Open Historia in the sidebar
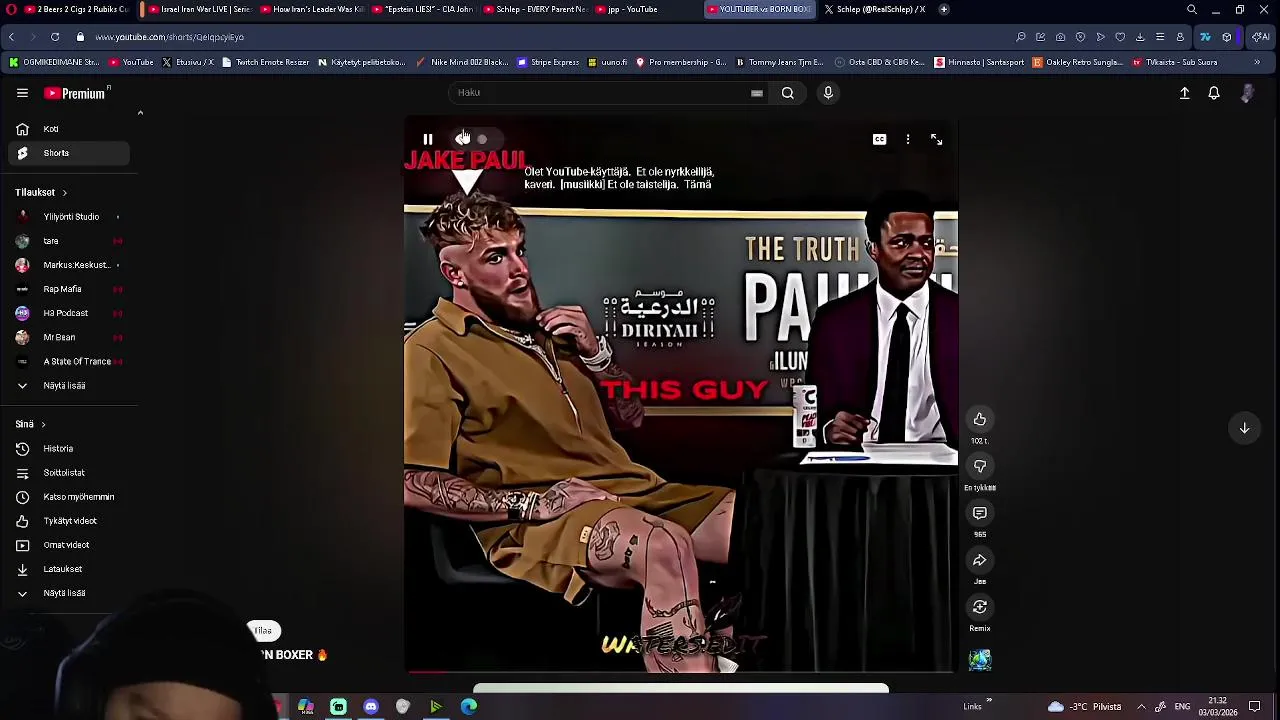The height and width of the screenshot is (720, 1280). (69, 448)
